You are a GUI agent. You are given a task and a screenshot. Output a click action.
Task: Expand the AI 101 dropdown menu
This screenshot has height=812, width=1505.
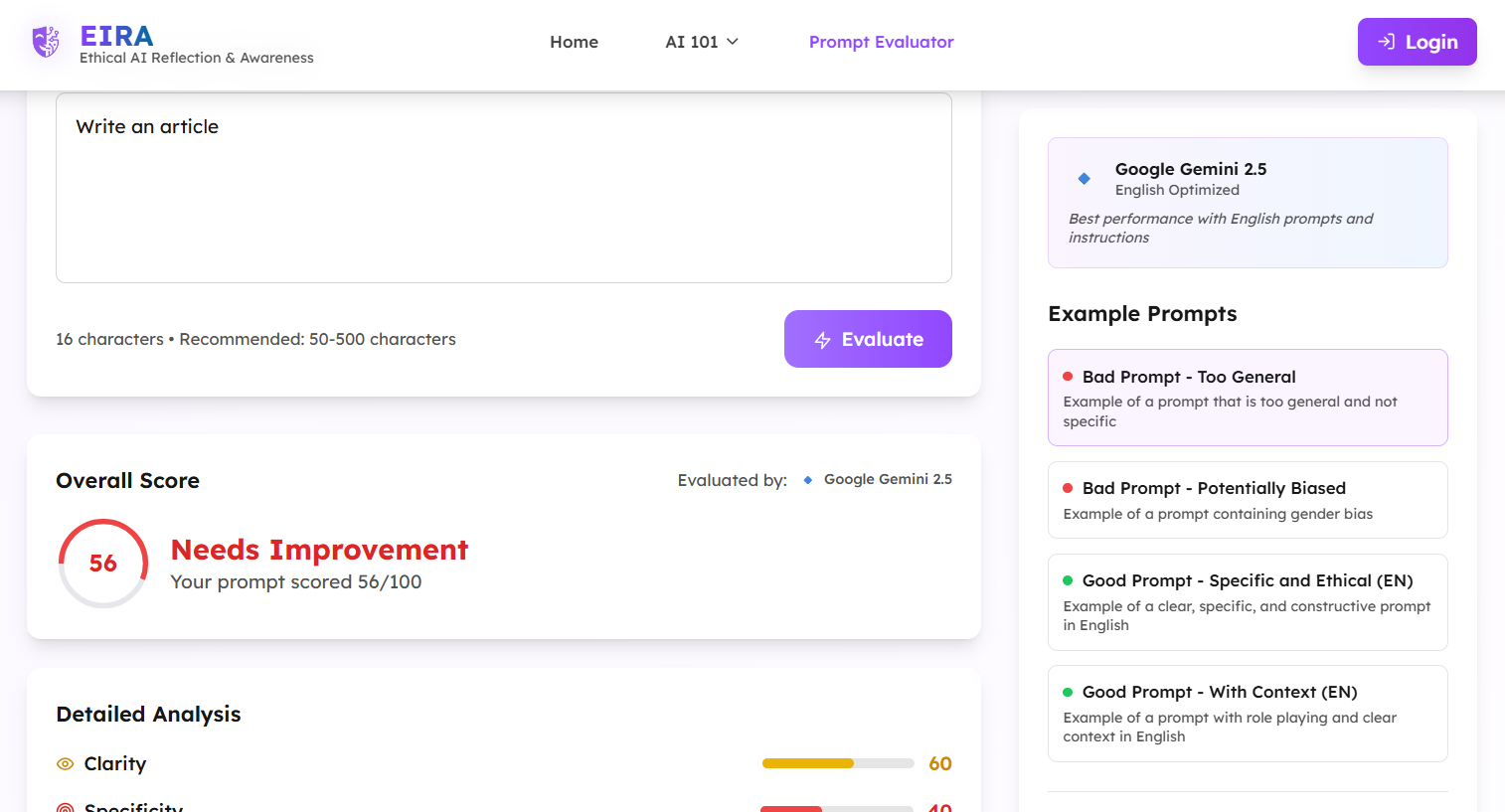(x=702, y=42)
